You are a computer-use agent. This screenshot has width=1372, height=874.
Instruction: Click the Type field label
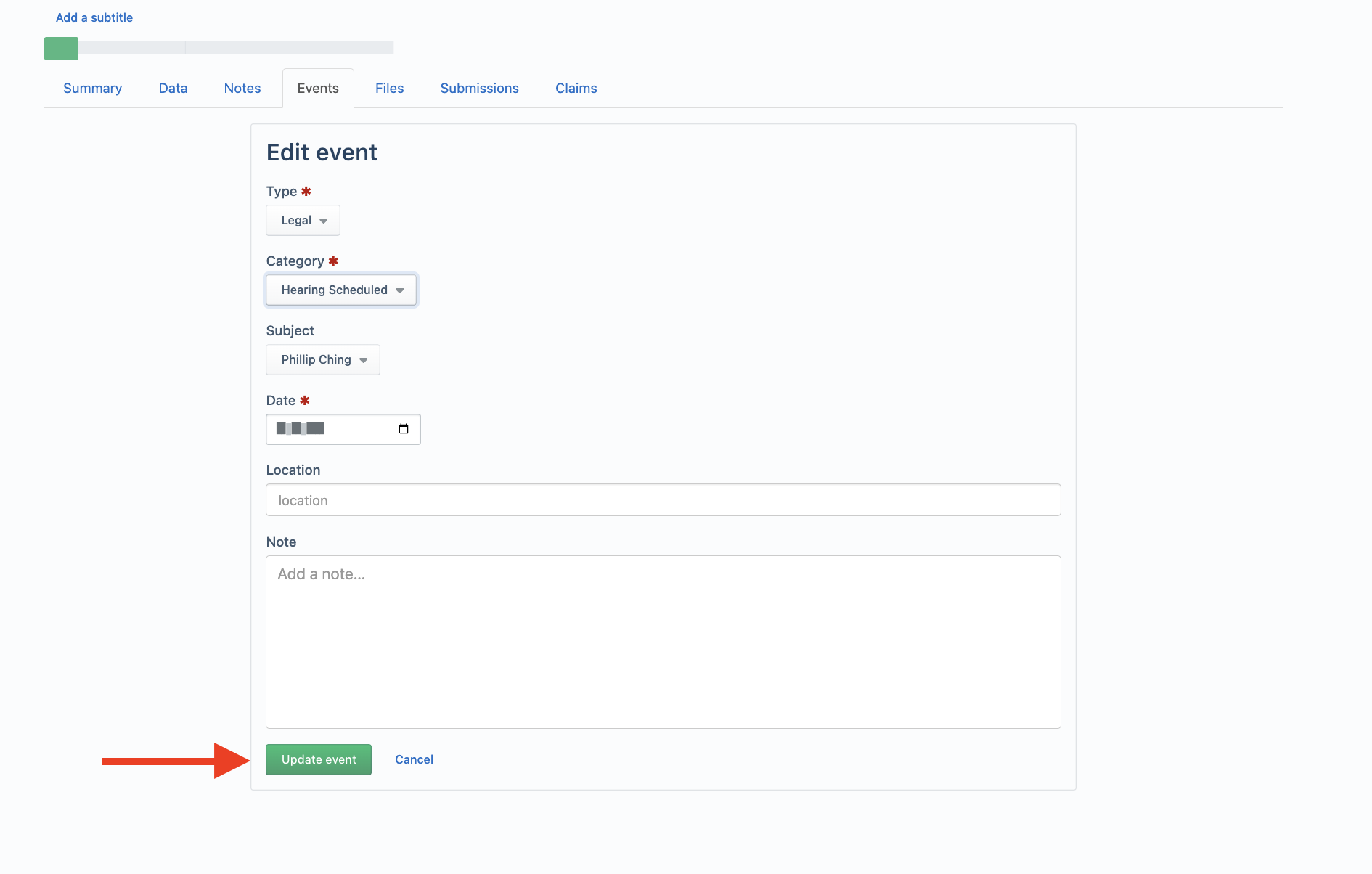pos(282,192)
